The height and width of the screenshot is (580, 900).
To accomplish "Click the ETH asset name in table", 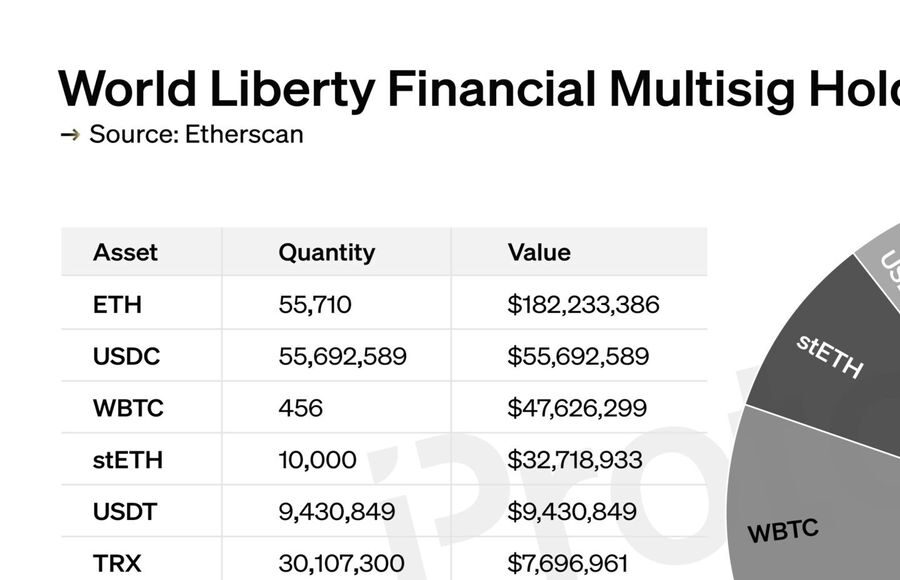I will (117, 304).
